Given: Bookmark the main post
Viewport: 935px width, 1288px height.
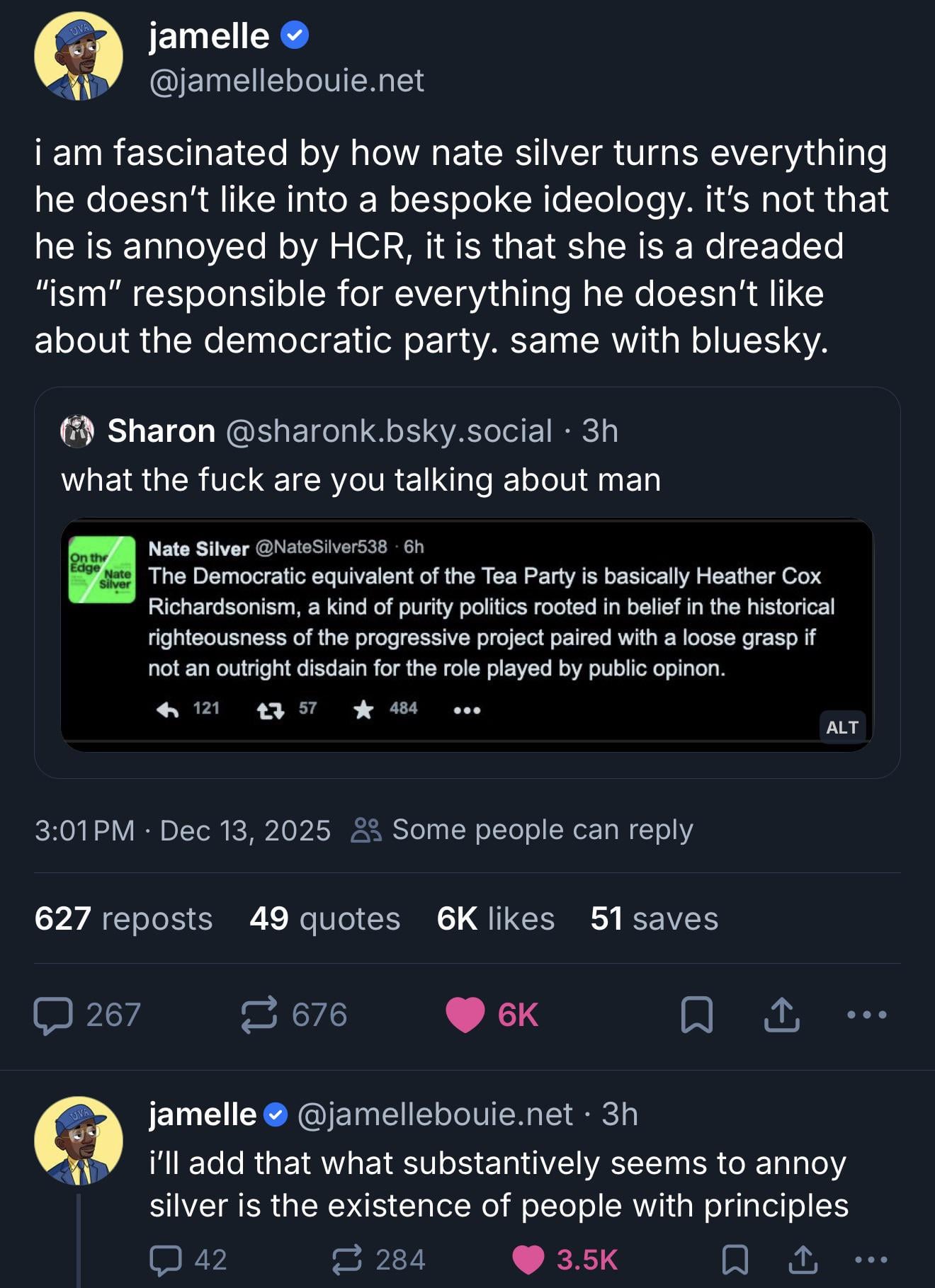Looking at the screenshot, I should [696, 1015].
